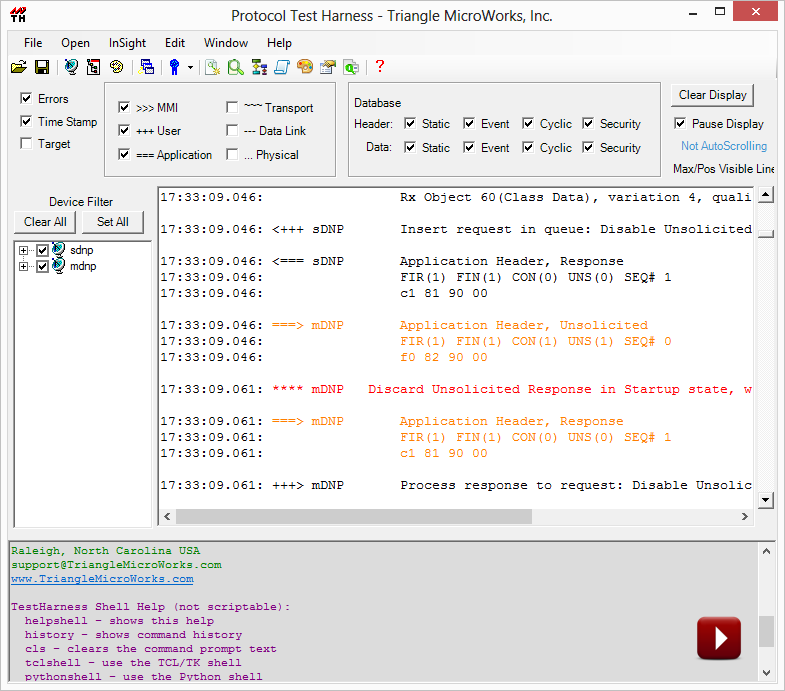Screen dimensions: 785x691
Task: Click the shell pane scroll down arrow
Action: click(766, 673)
